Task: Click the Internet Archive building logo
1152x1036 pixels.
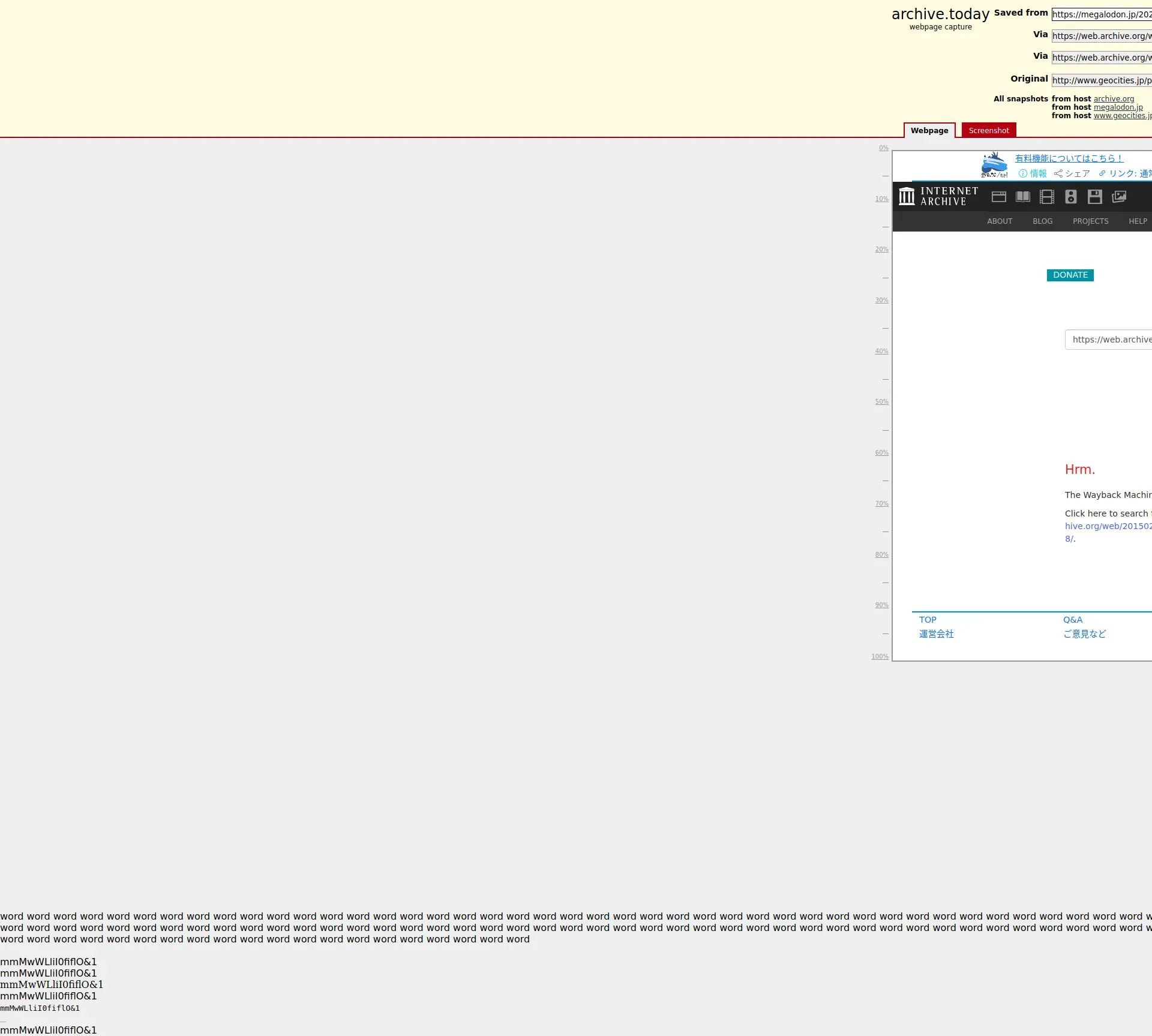Action: (907, 196)
